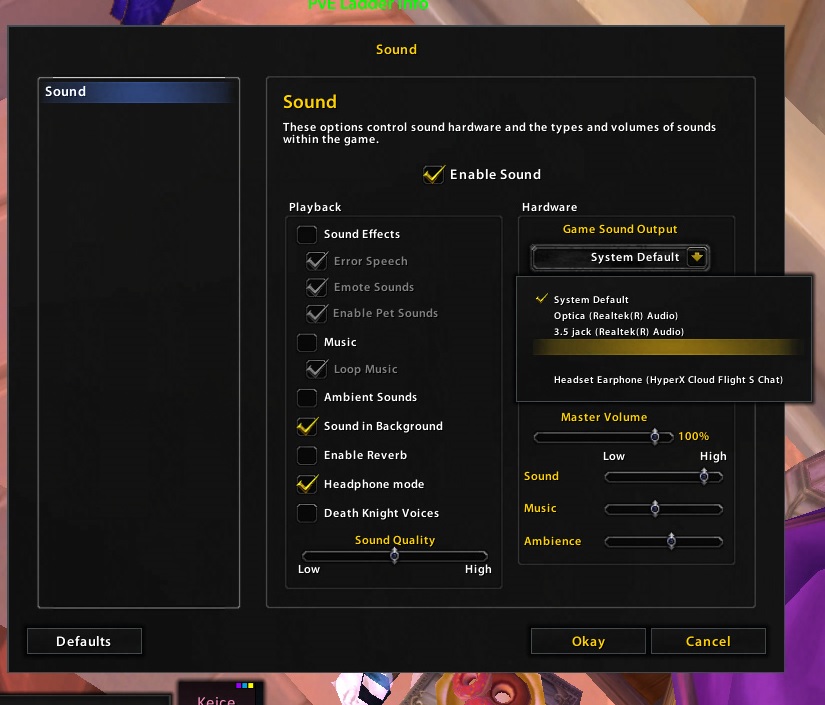The width and height of the screenshot is (825, 705).
Task: Uncheck Headphone mode
Action: point(308,484)
